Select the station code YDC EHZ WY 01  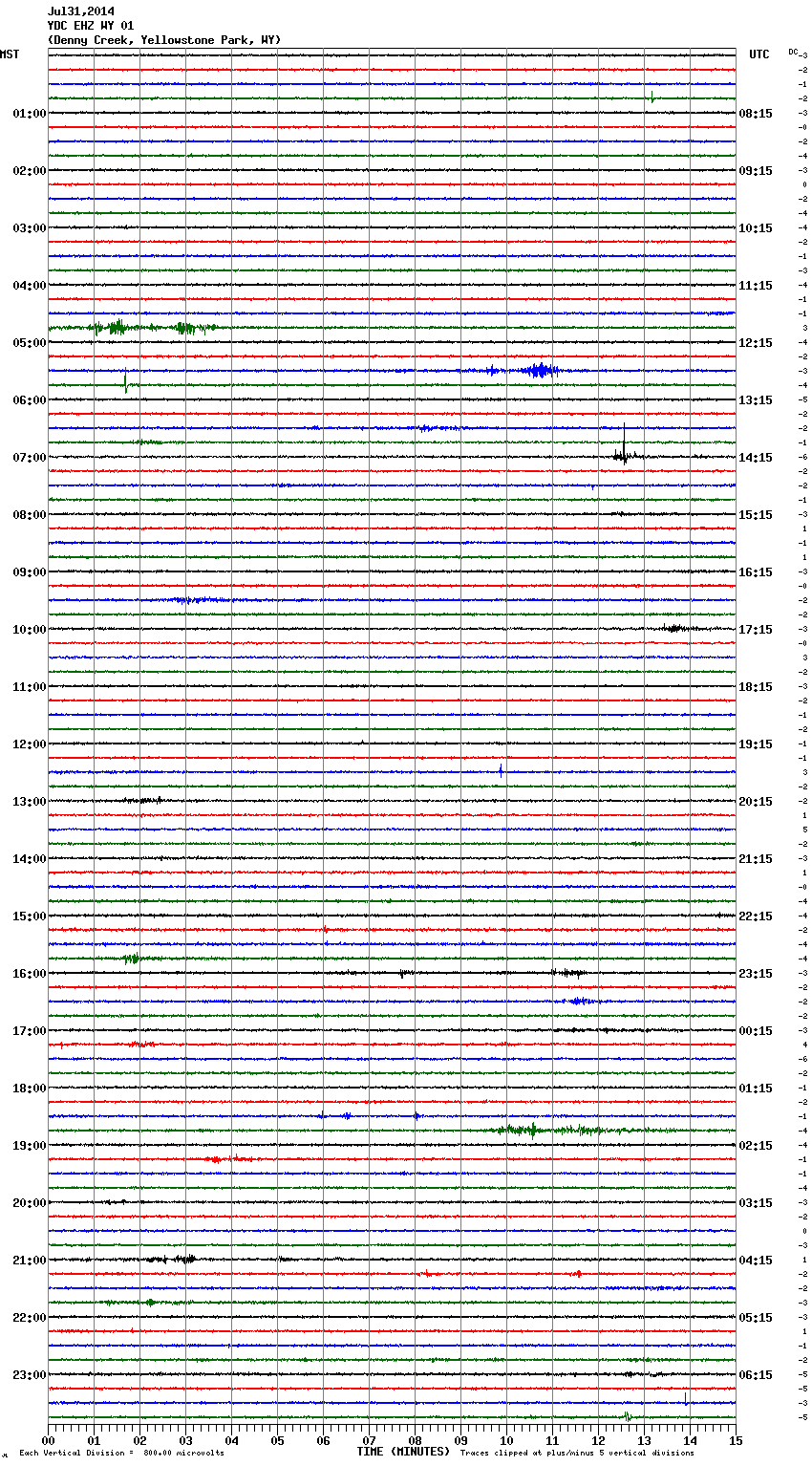tap(91, 26)
